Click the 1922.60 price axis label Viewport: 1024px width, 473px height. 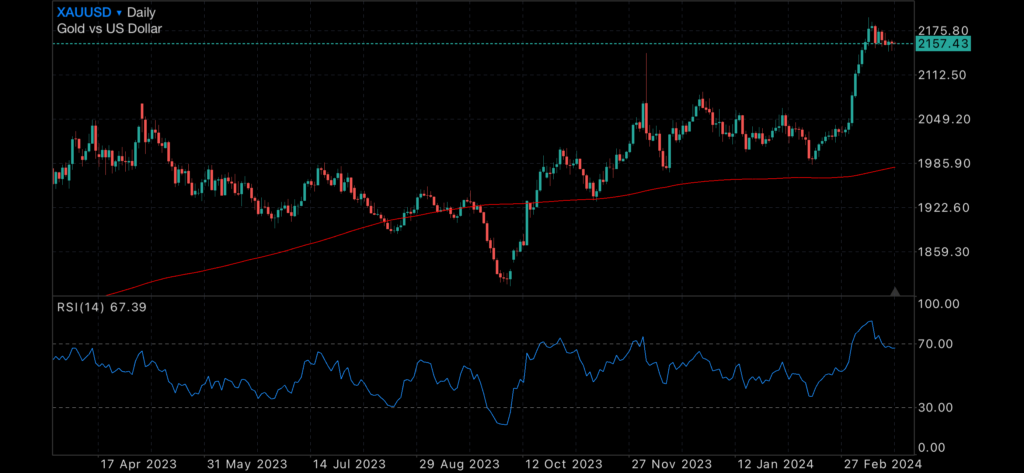pyautogui.click(x=942, y=208)
